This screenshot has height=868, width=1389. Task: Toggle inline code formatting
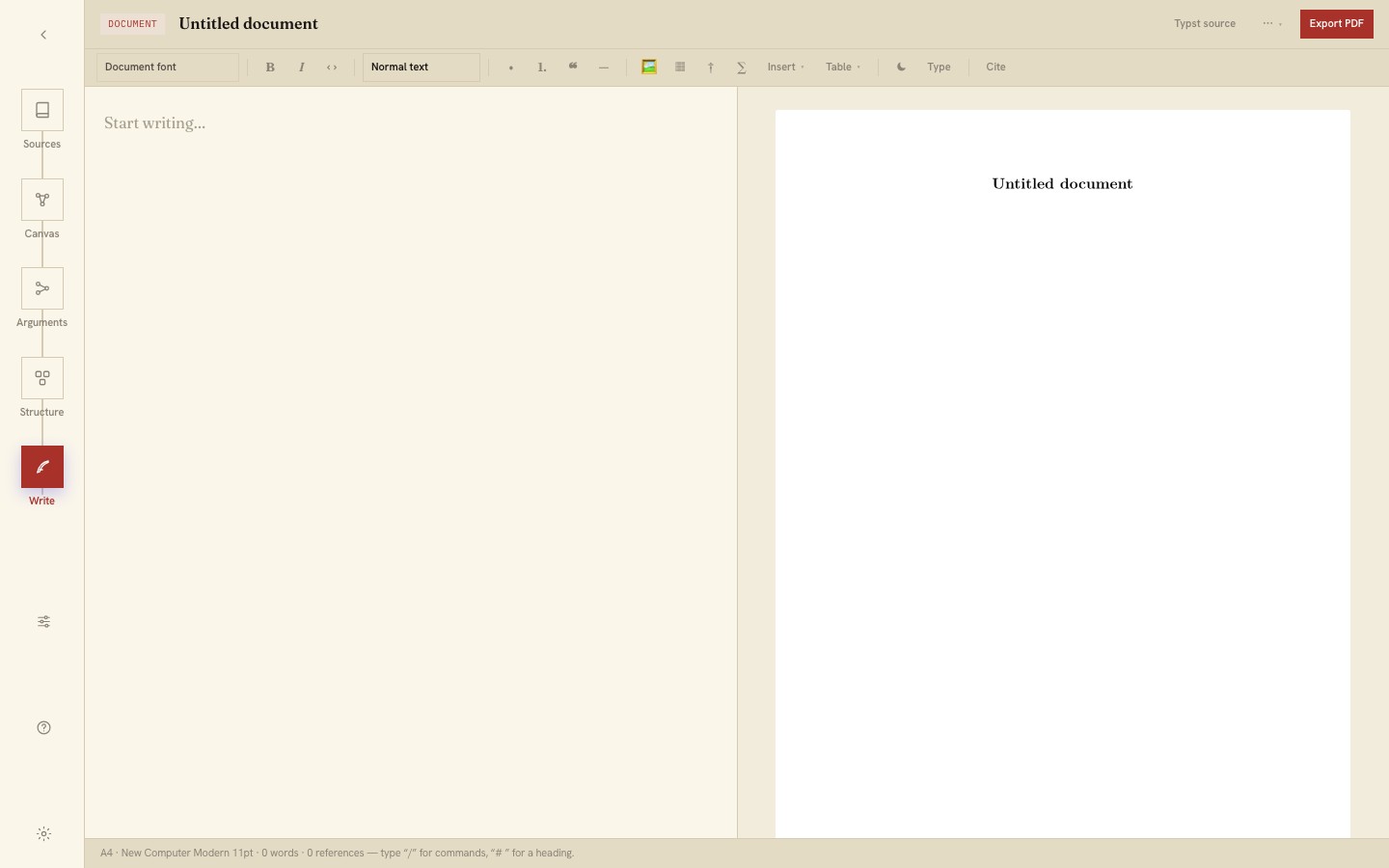[332, 68]
